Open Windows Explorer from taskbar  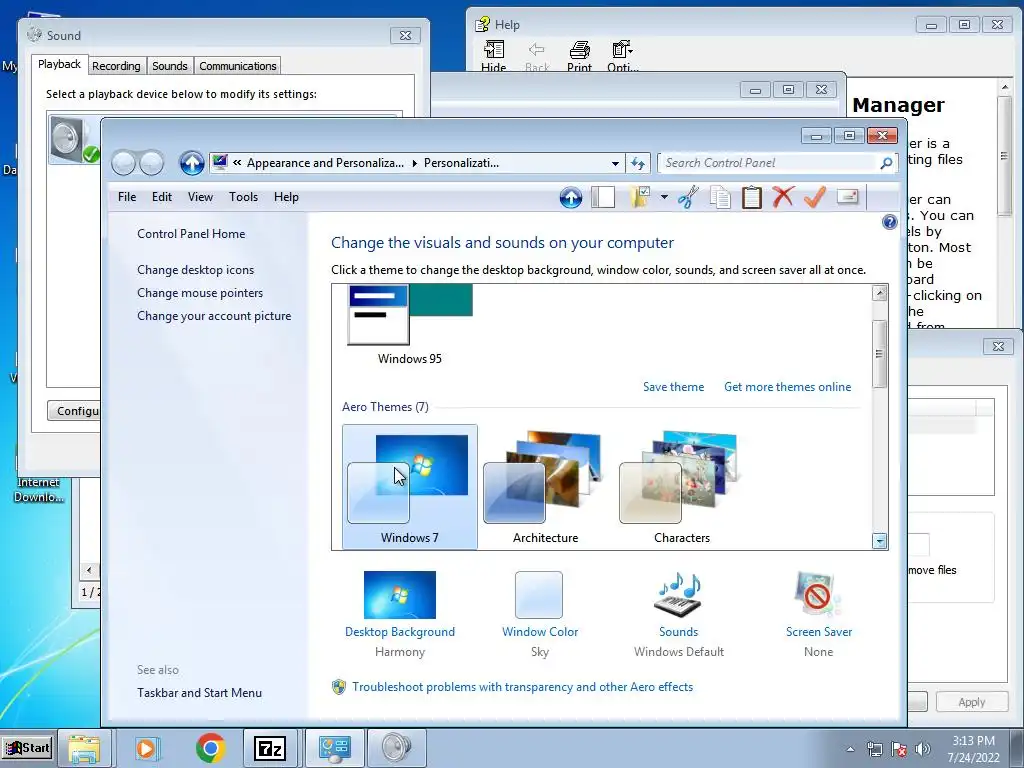[x=84, y=748]
